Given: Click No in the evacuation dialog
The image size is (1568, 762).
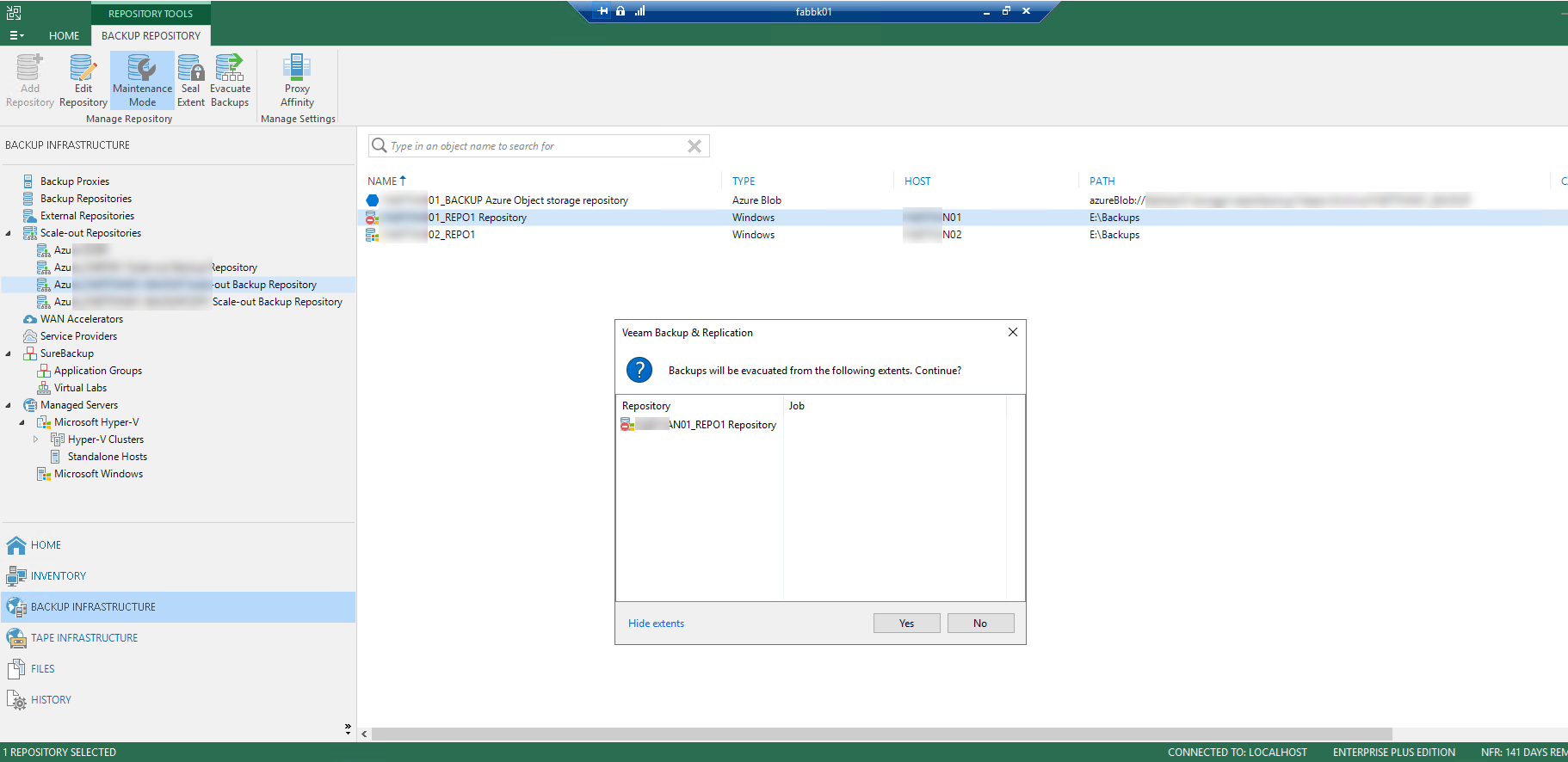Looking at the screenshot, I should [980, 624].
